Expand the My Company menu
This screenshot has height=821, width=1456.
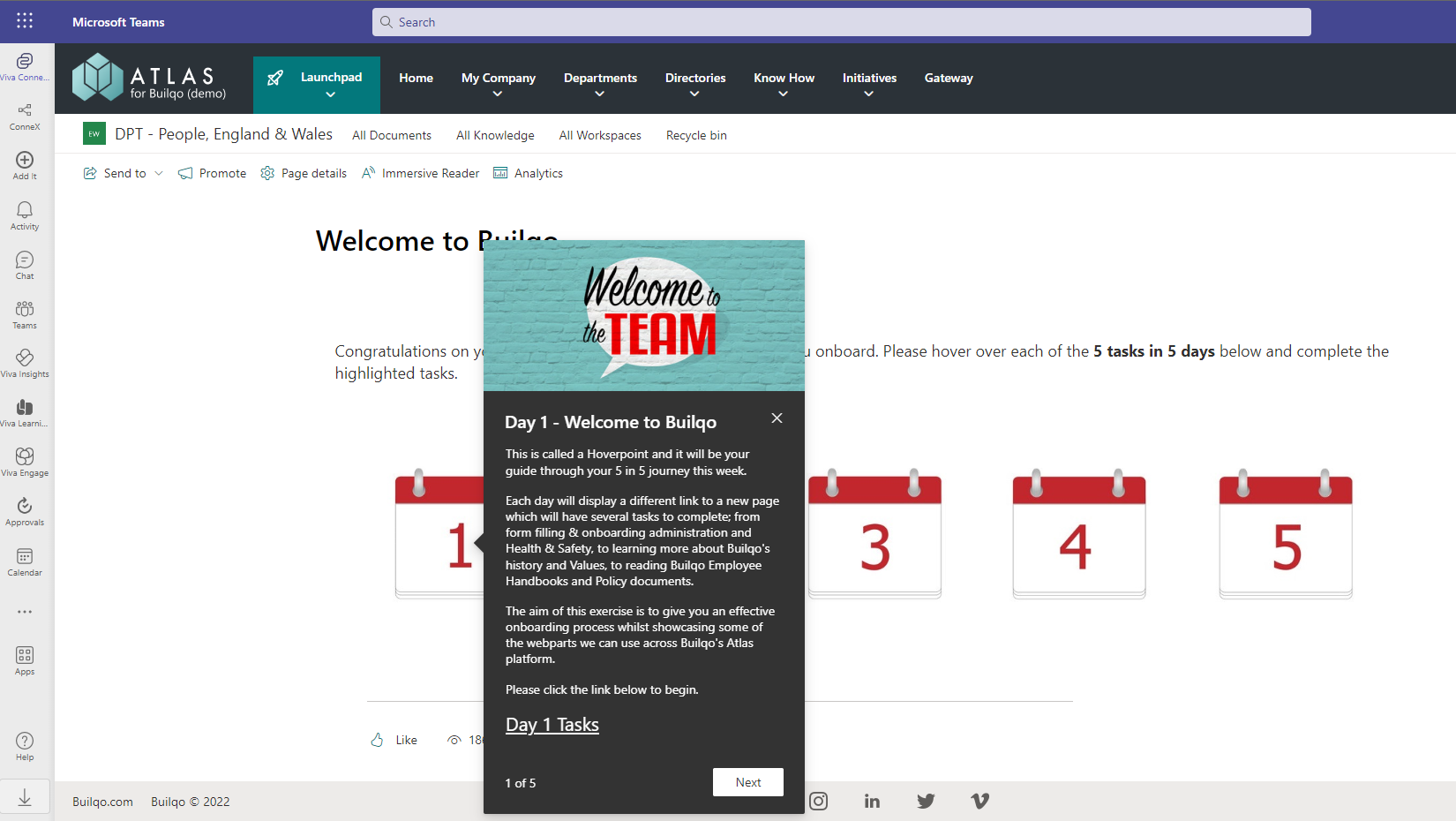pos(498,84)
